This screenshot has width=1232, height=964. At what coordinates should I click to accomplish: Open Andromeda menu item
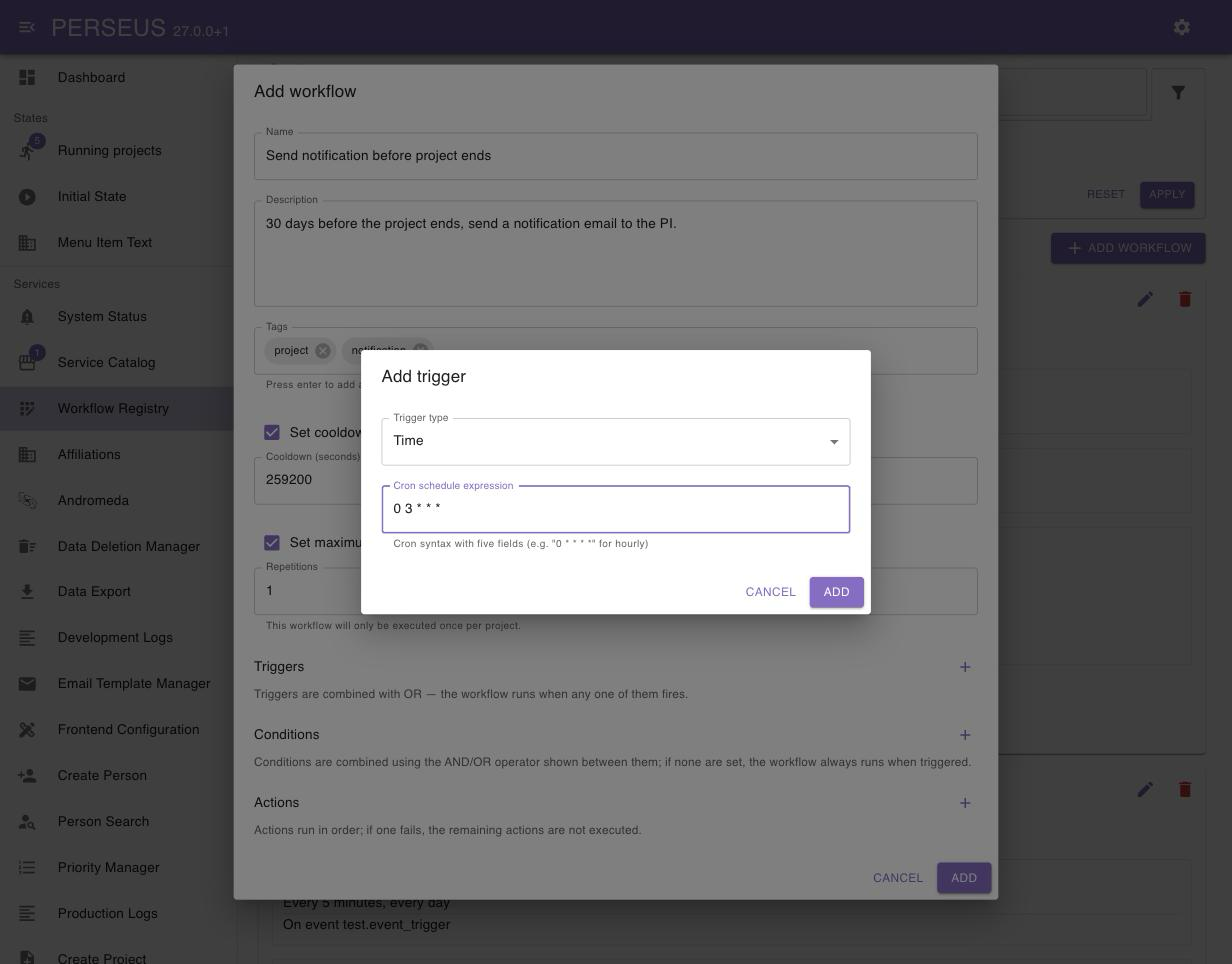tap(116, 501)
